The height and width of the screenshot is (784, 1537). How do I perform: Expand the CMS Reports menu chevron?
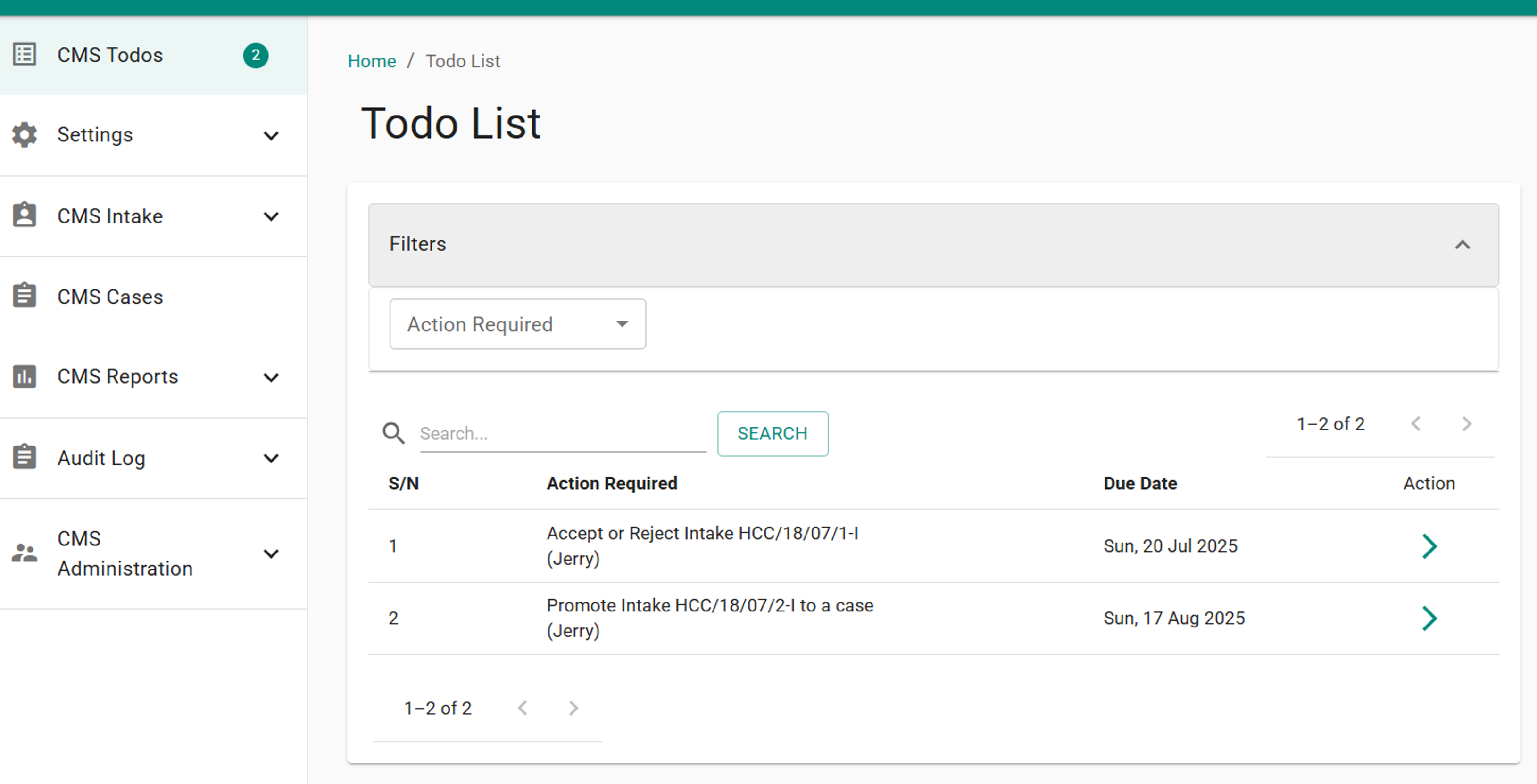point(272,377)
